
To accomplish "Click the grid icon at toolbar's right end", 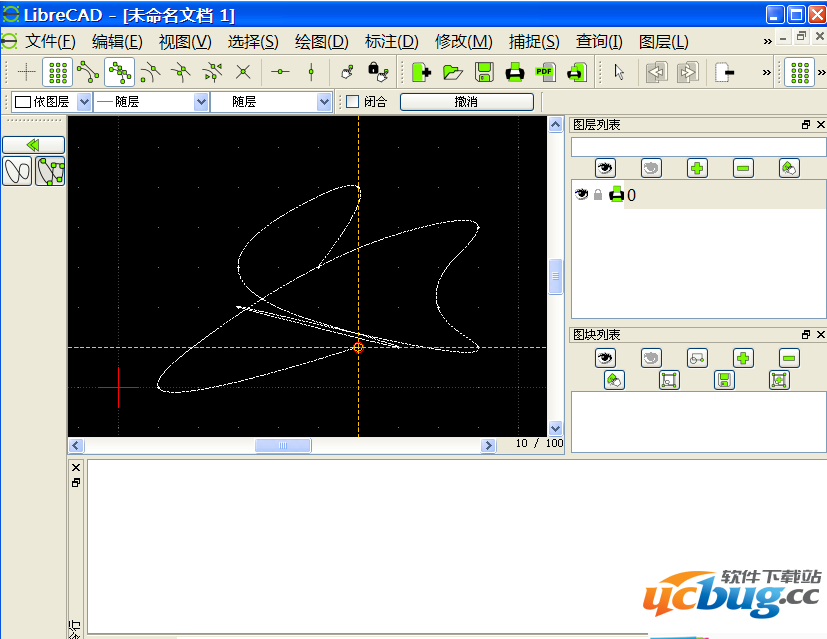I will (800, 72).
